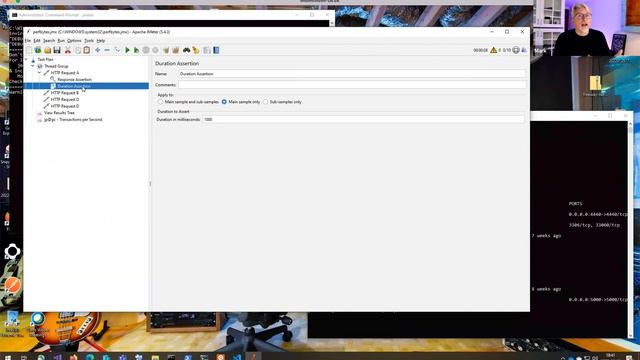Screen dimensions: 640x360
Task: Select Main sample only radio
Action: coord(224,102)
